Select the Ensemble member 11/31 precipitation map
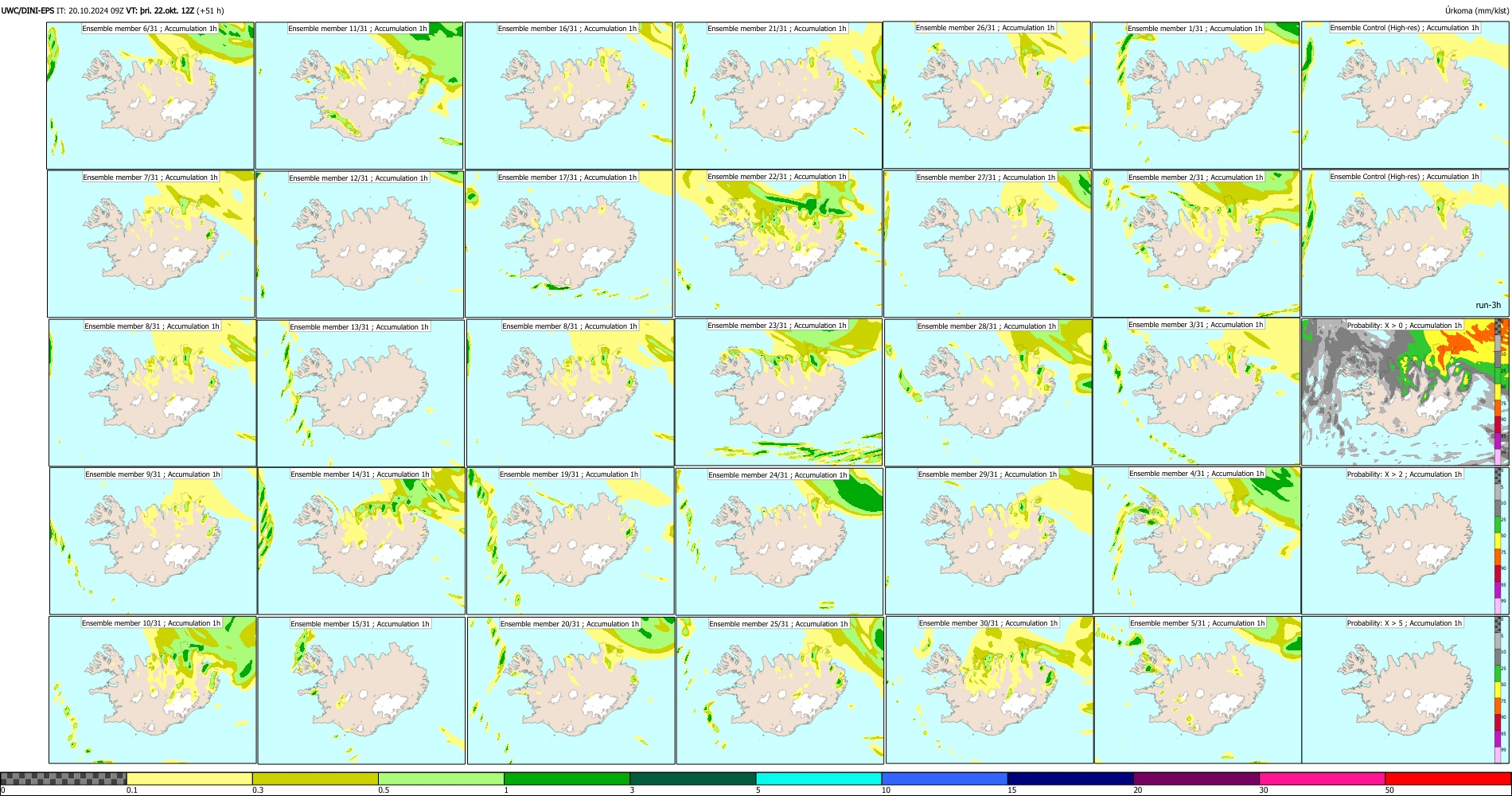The image size is (1512, 796). pyautogui.click(x=359, y=96)
